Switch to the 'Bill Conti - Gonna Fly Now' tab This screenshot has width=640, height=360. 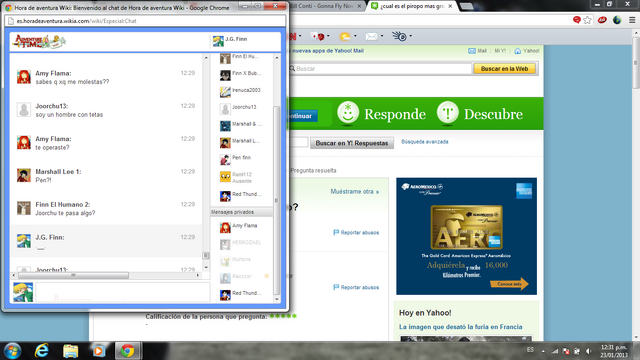pyautogui.click(x=322, y=6)
